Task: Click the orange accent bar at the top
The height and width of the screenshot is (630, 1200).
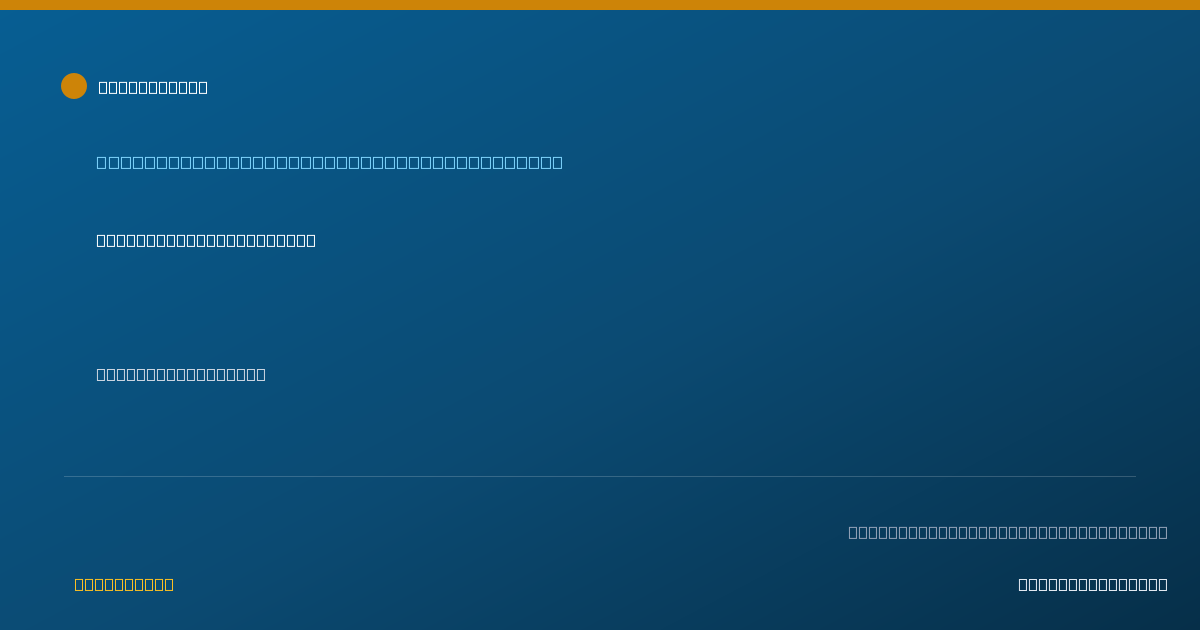Action: pyautogui.click(x=600, y=5)
